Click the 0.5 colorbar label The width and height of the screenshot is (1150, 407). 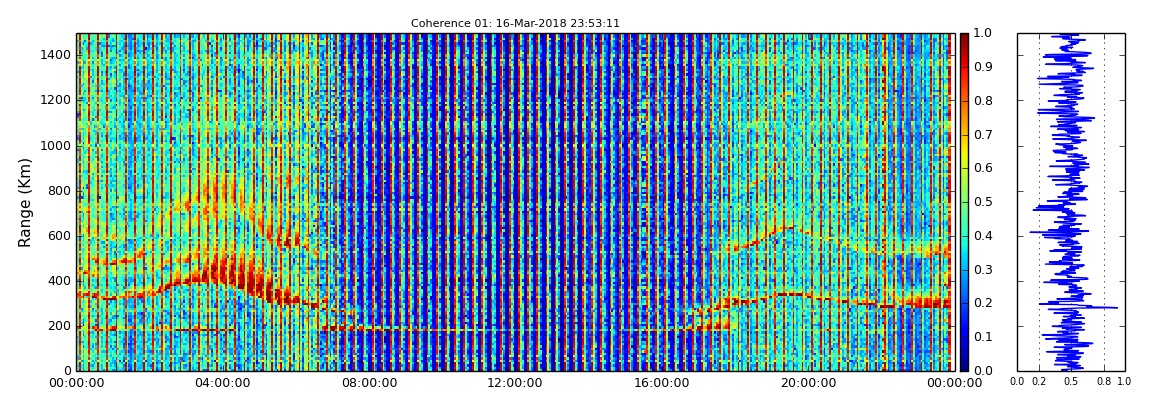click(981, 202)
